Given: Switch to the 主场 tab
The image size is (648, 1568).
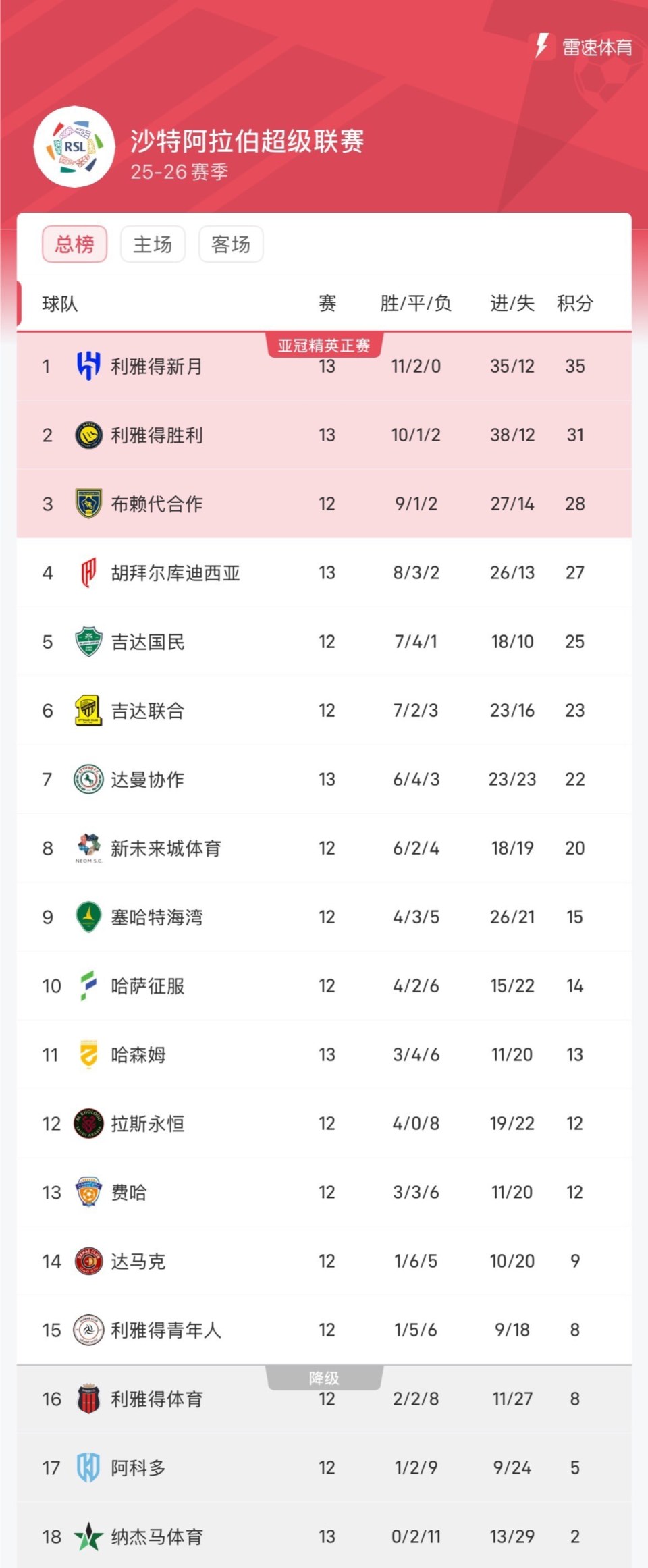Looking at the screenshot, I should click(153, 244).
